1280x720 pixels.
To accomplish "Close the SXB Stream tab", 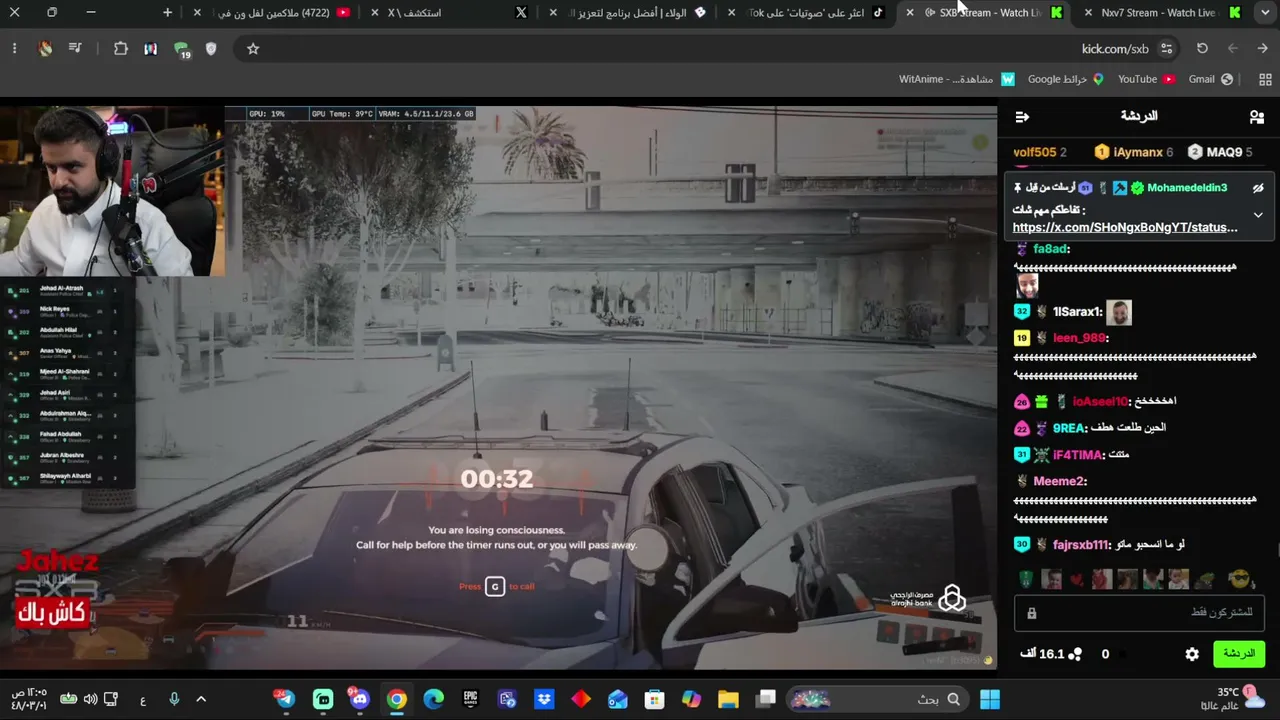I will pyautogui.click(x=910, y=13).
